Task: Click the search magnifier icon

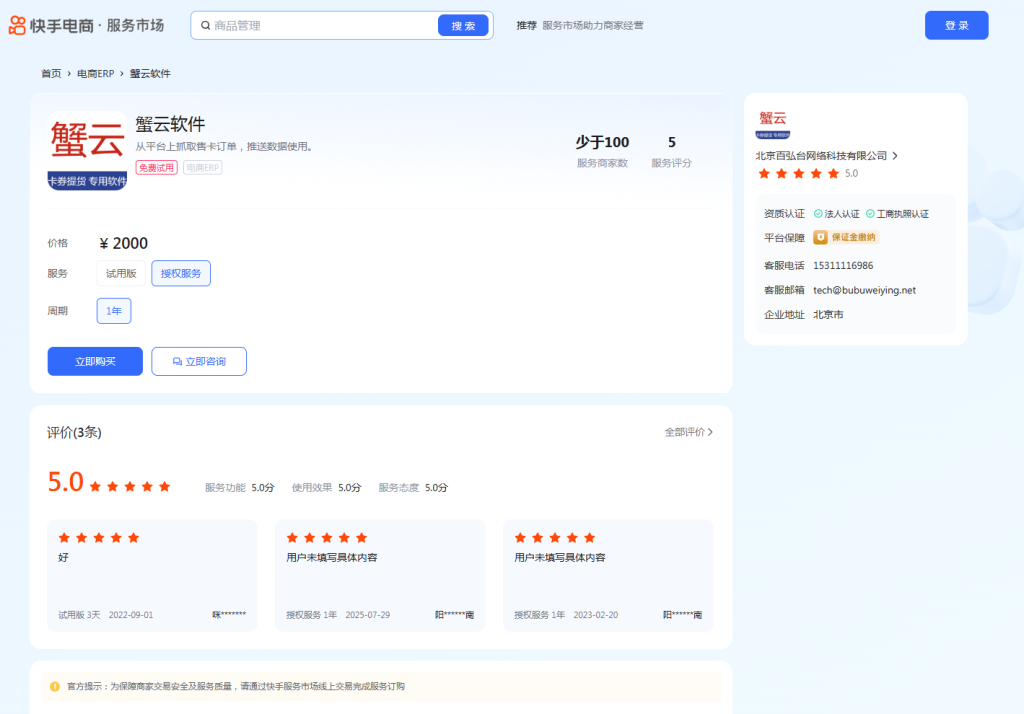Action: point(206,25)
